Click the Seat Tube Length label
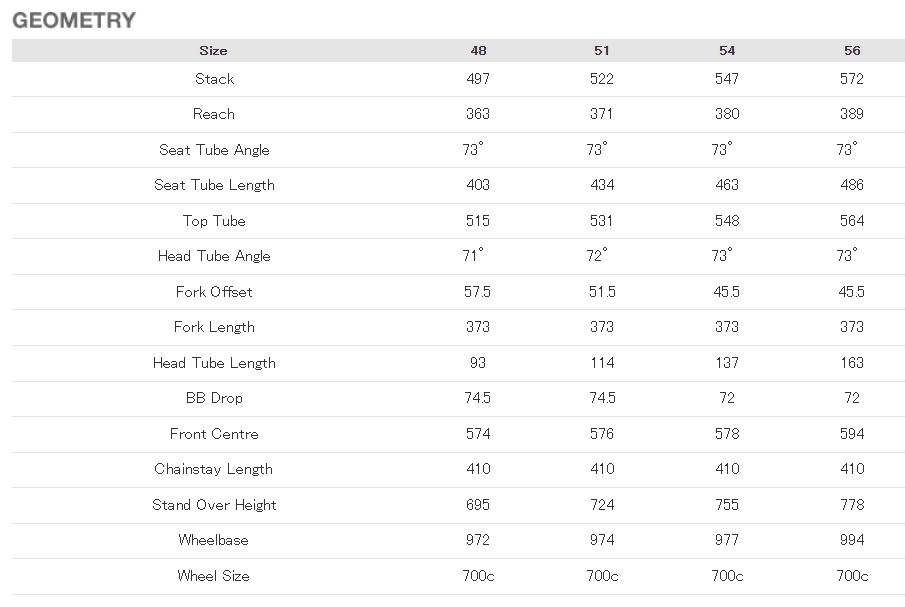 pos(214,185)
